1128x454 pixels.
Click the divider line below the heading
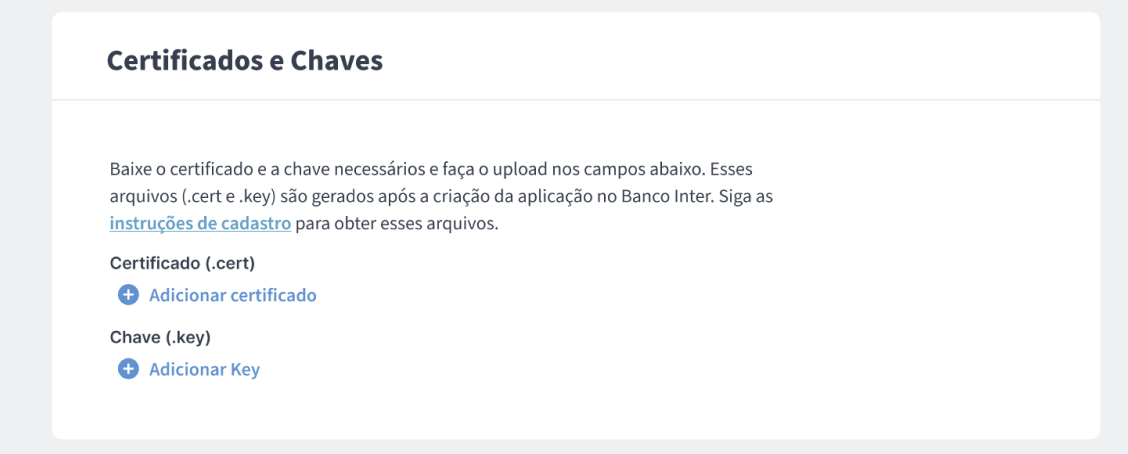576,99
